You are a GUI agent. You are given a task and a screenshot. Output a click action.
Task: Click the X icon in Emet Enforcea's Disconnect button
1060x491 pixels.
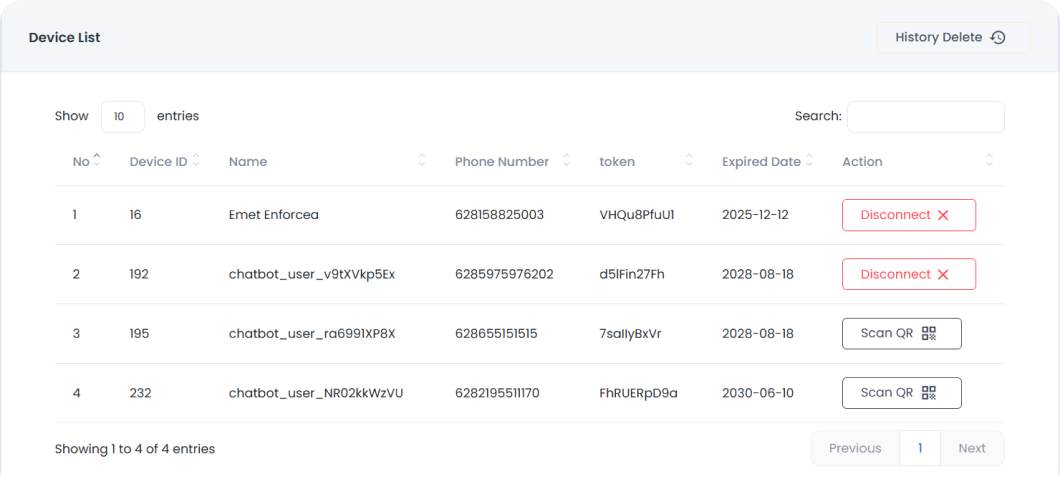[943, 215]
